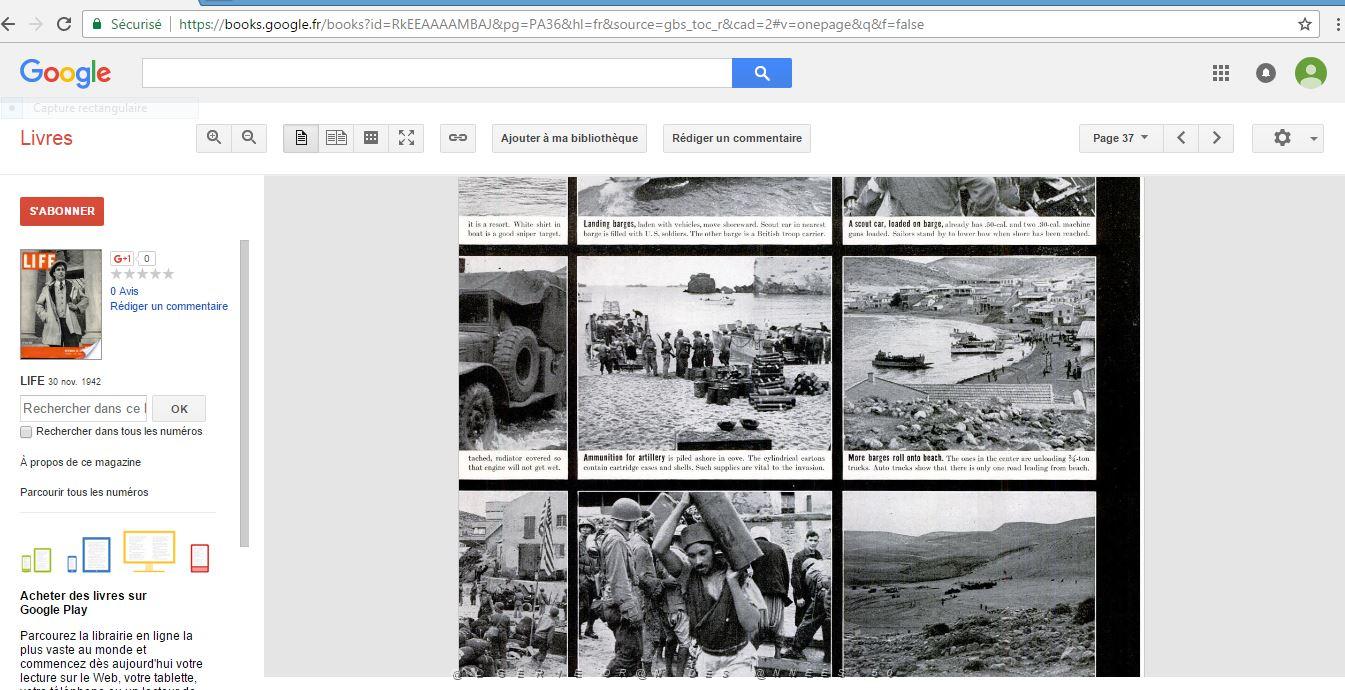Click the Google Play devices illustration
1345x690 pixels.
coord(116,552)
